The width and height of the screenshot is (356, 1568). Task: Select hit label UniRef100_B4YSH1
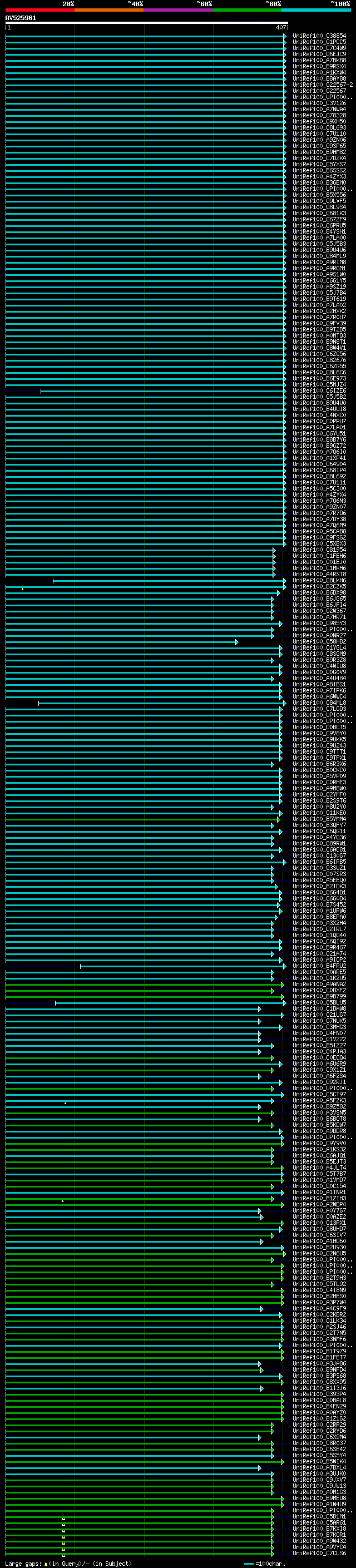point(319,232)
